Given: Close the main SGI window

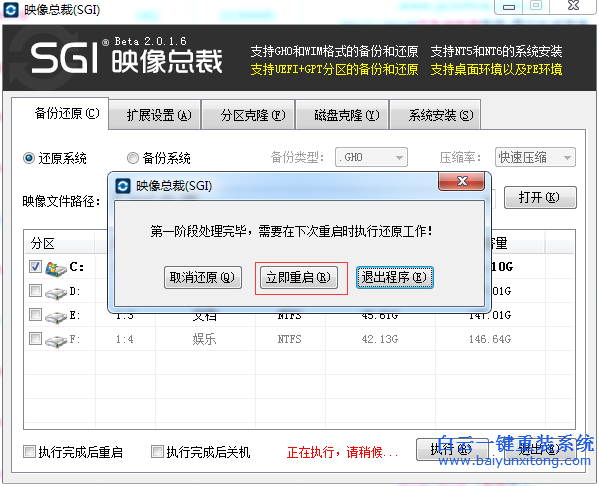Looking at the screenshot, I should point(573,6).
